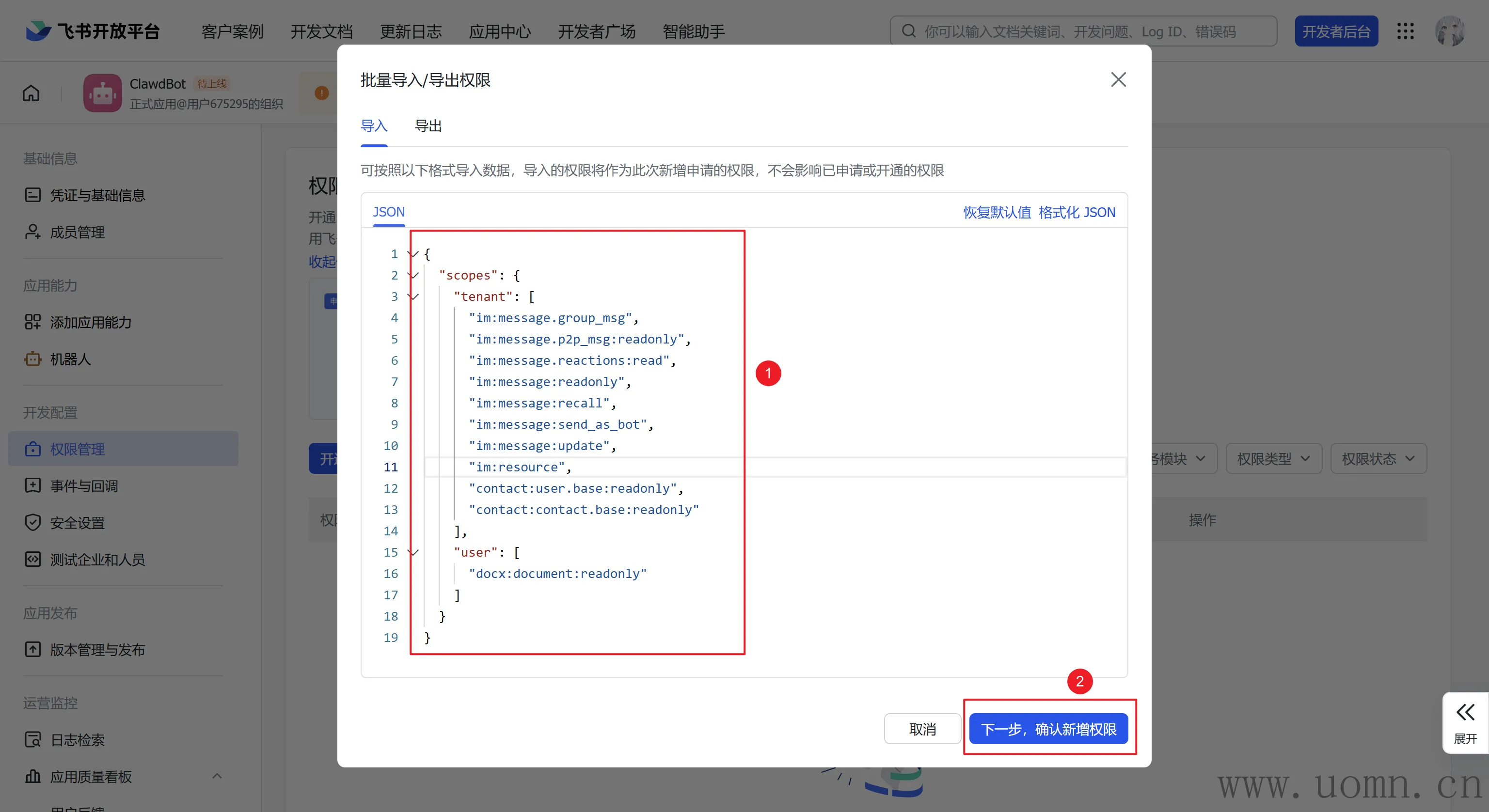Click the ClawdBot robot app icon
Image resolution: width=1489 pixels, height=812 pixels.
pos(102,93)
